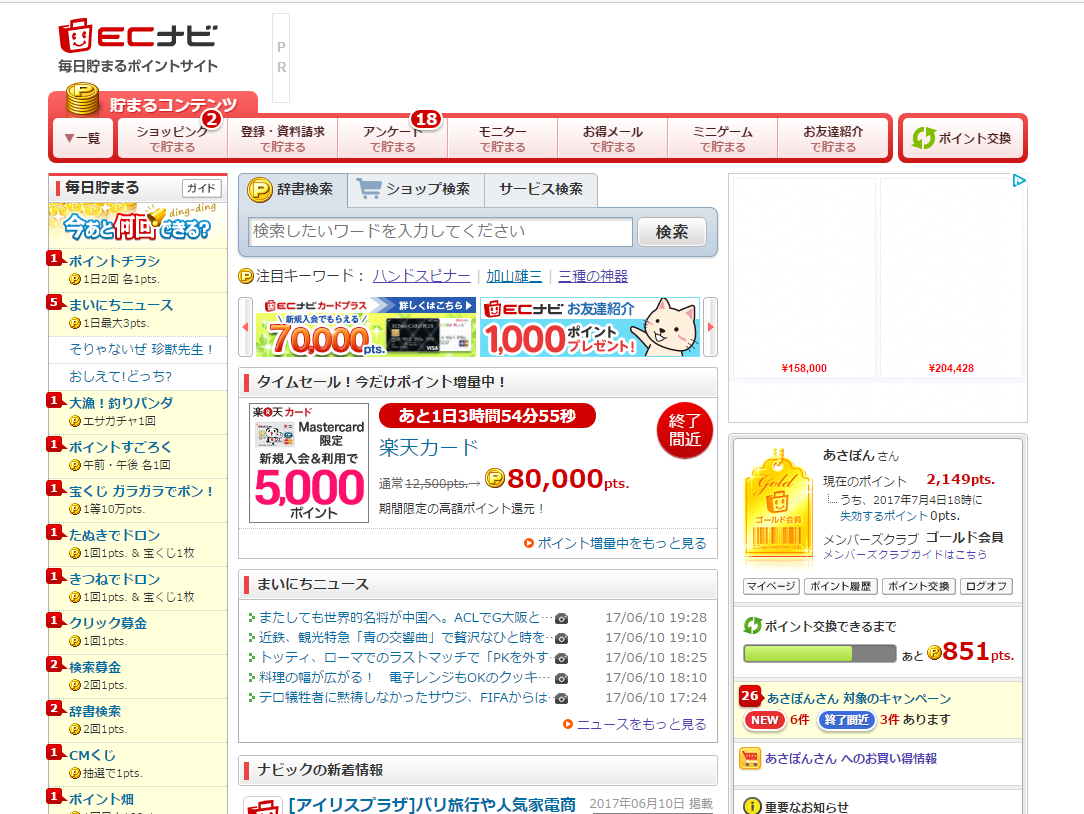Open the ▼一覧 contents list dropdown
1084x814 pixels.
83,138
